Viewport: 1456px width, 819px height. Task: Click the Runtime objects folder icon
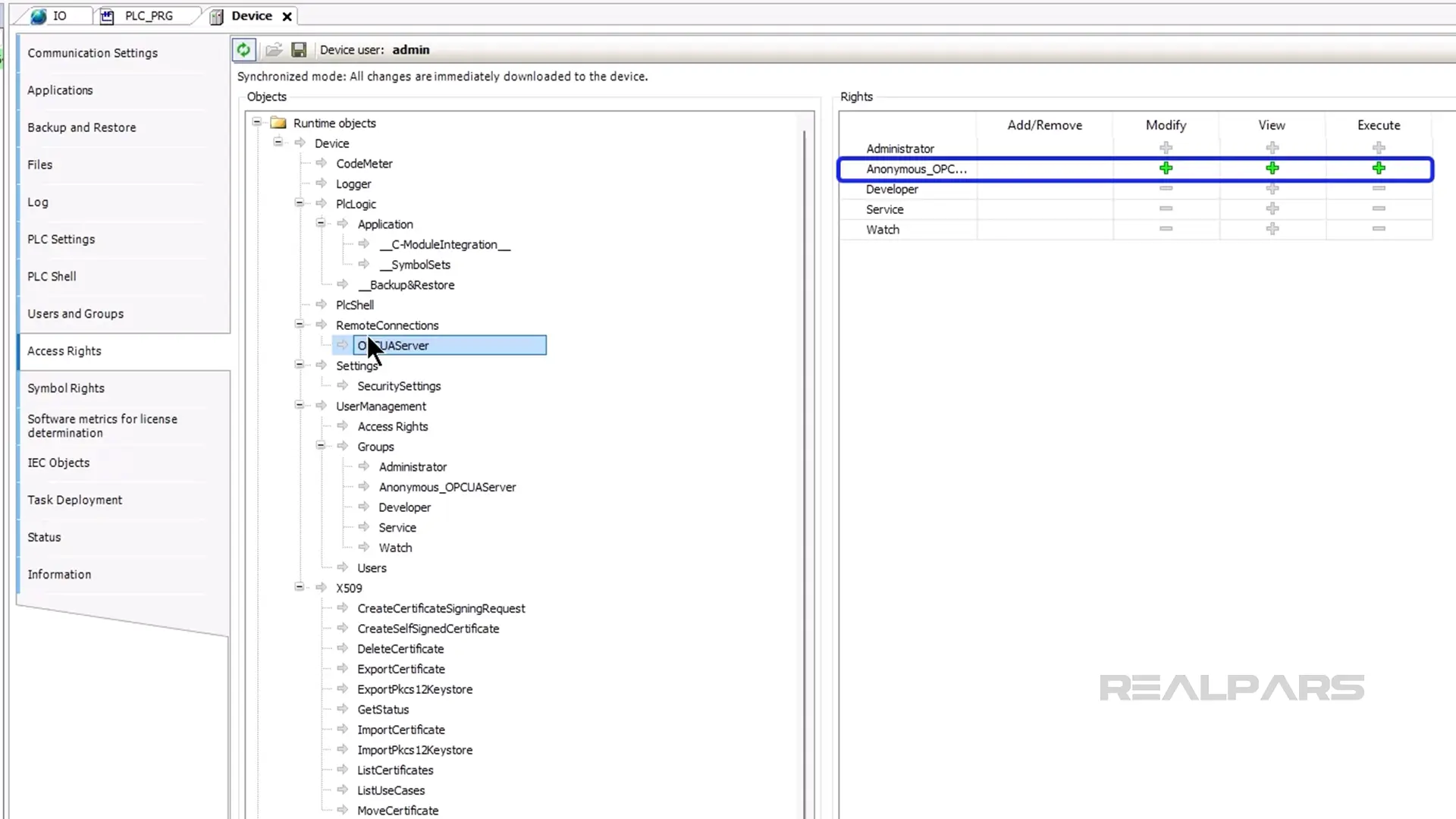click(x=278, y=123)
